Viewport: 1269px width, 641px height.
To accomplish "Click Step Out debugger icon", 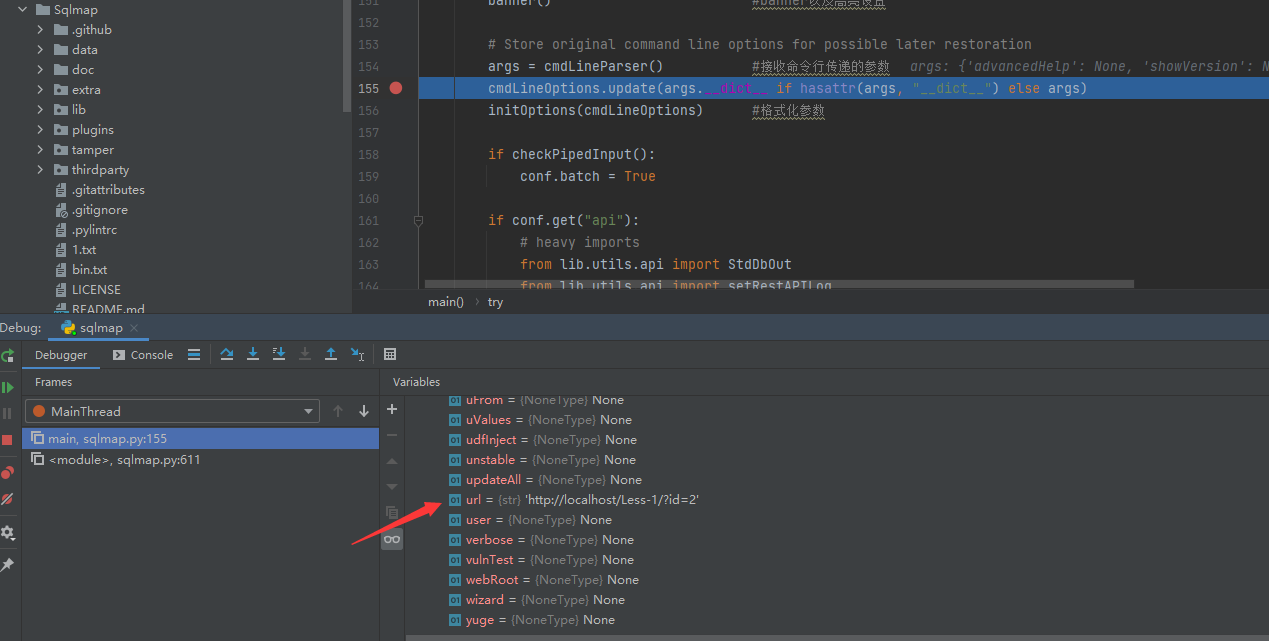I will click(331, 354).
